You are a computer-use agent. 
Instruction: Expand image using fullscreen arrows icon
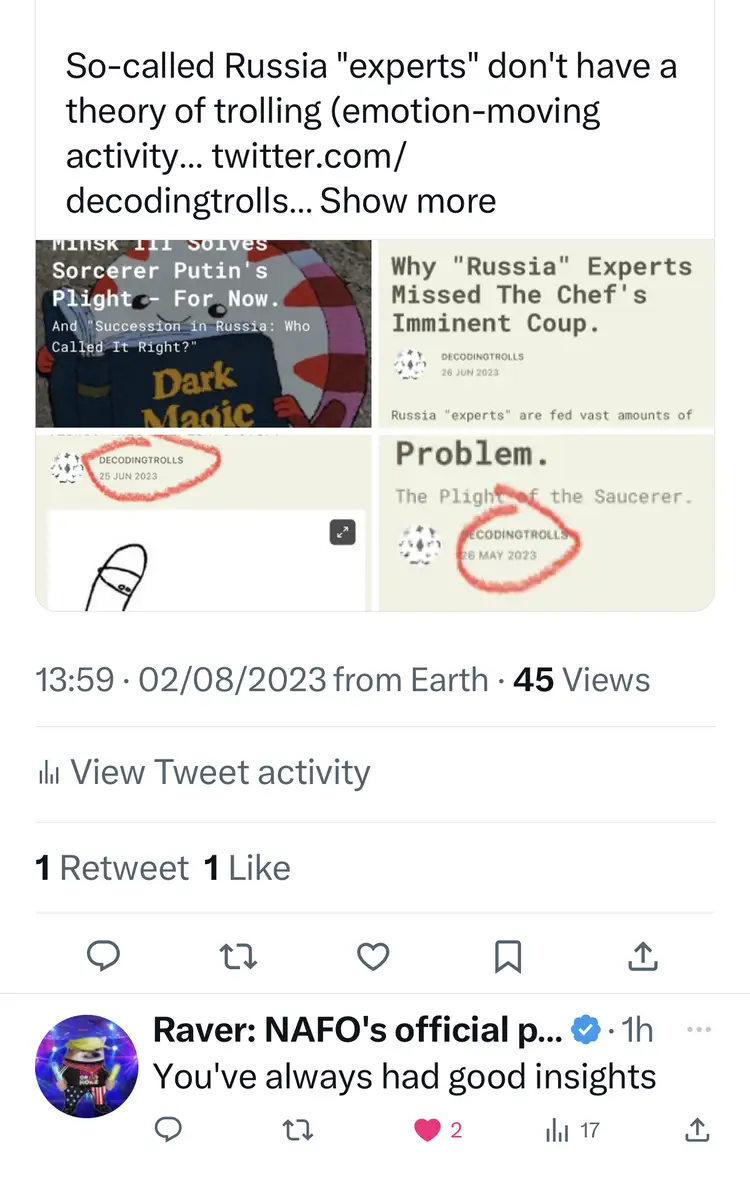click(343, 533)
